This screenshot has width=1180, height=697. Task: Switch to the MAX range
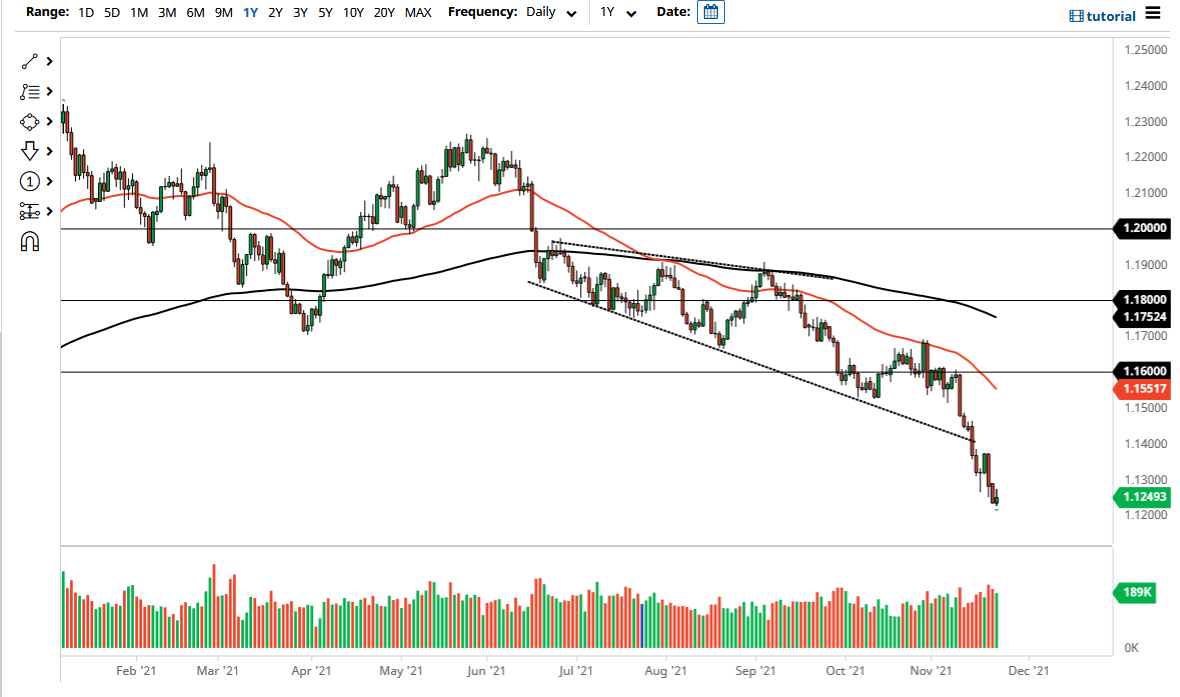point(418,13)
